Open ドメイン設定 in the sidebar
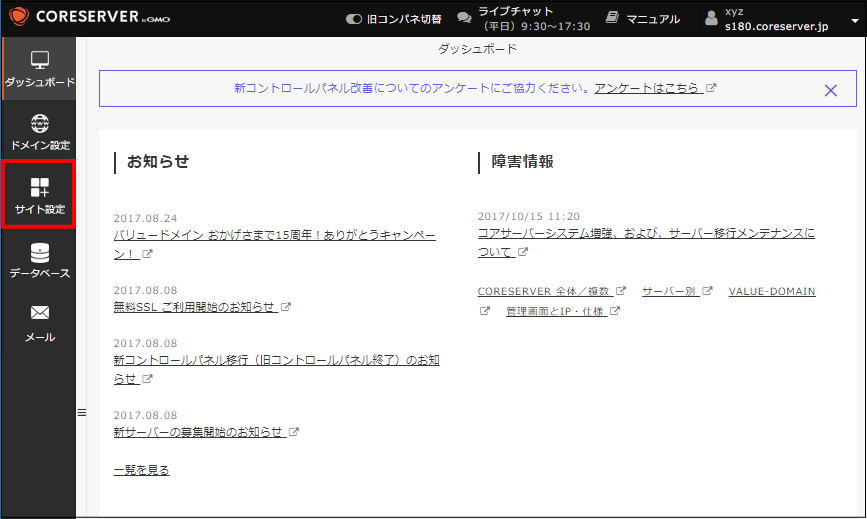This screenshot has width=867, height=519. (39, 132)
